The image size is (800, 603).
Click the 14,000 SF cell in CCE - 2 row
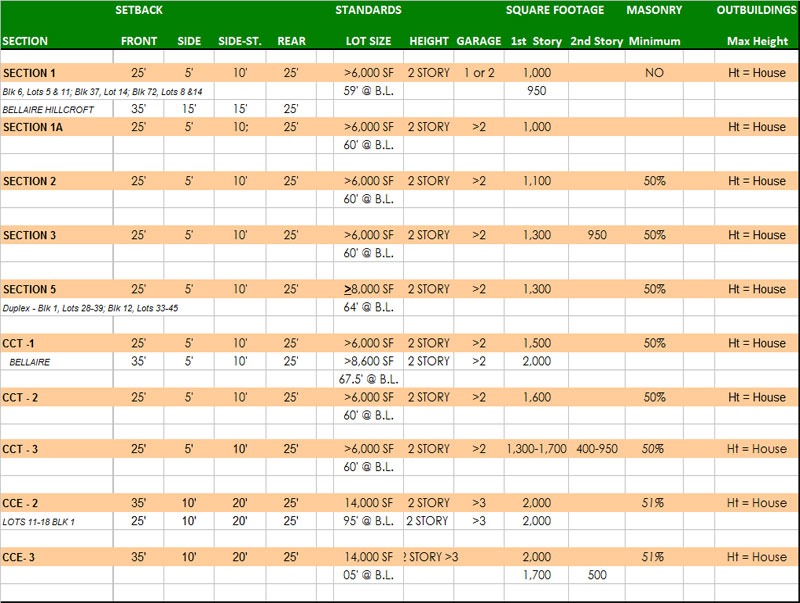[368, 503]
